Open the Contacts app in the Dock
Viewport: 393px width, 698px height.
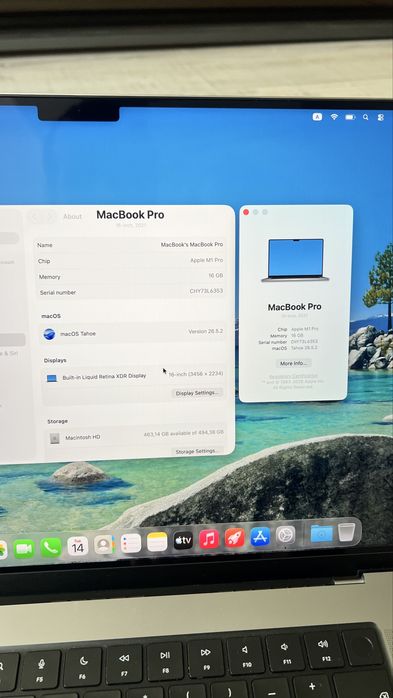[x=104, y=544]
